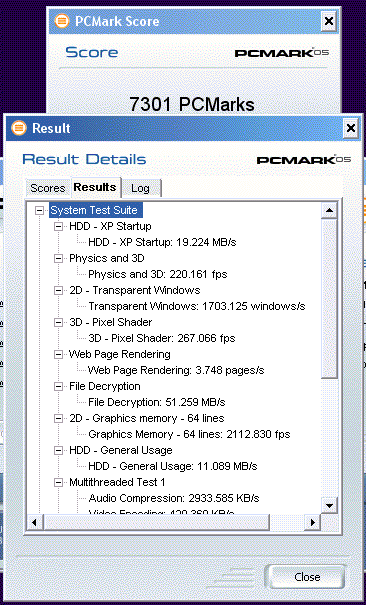Click the Close button
Viewport: 366px width, 605px height.
tap(307, 577)
